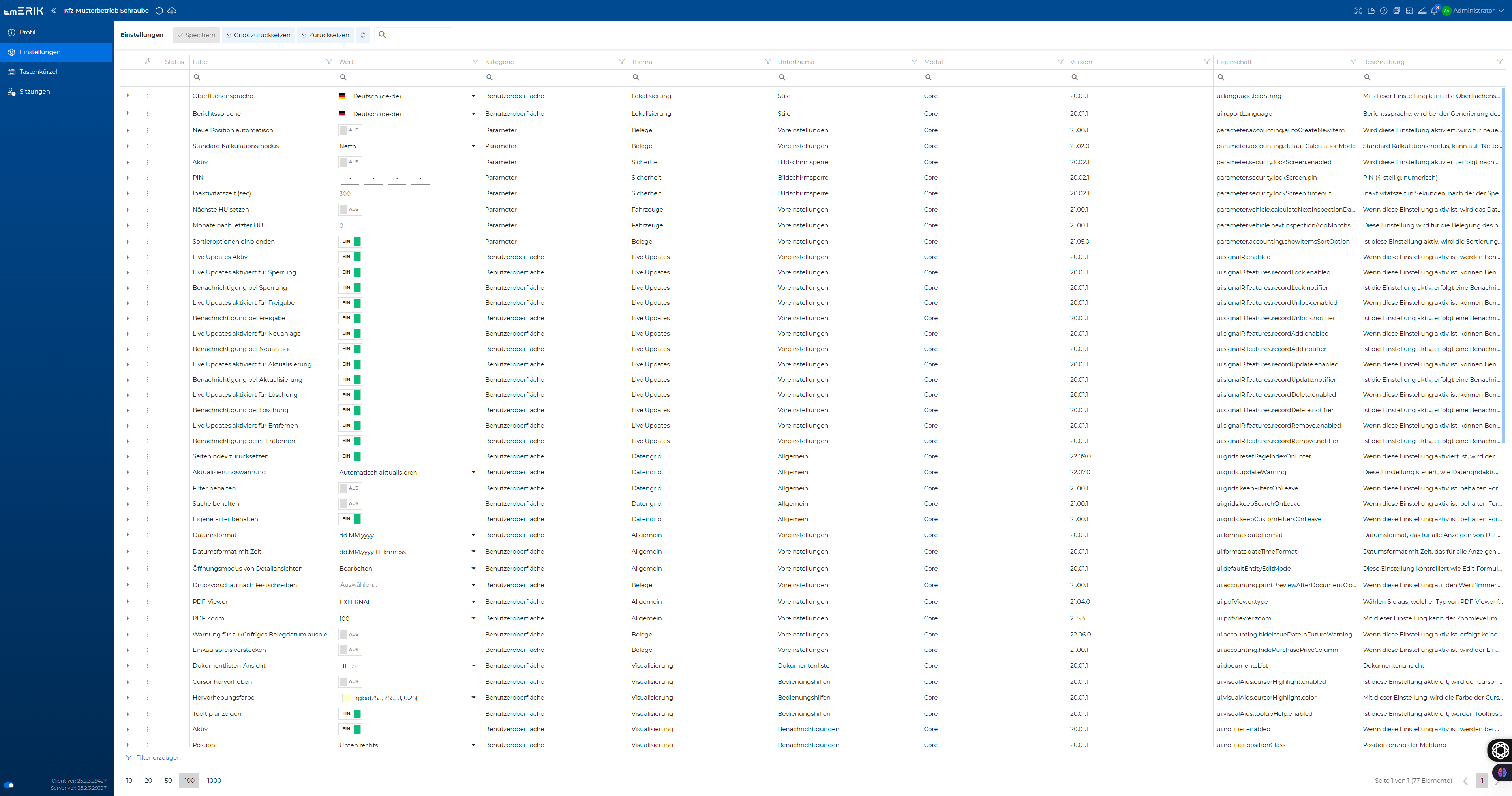
Task: Collapse the sidebar with the double-chevron icon
Action: [54, 11]
